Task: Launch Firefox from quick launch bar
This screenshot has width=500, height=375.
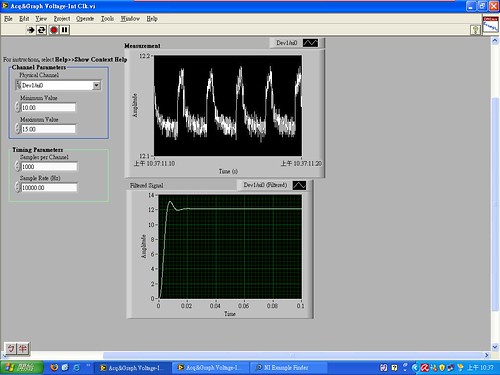Action: (x=54, y=367)
